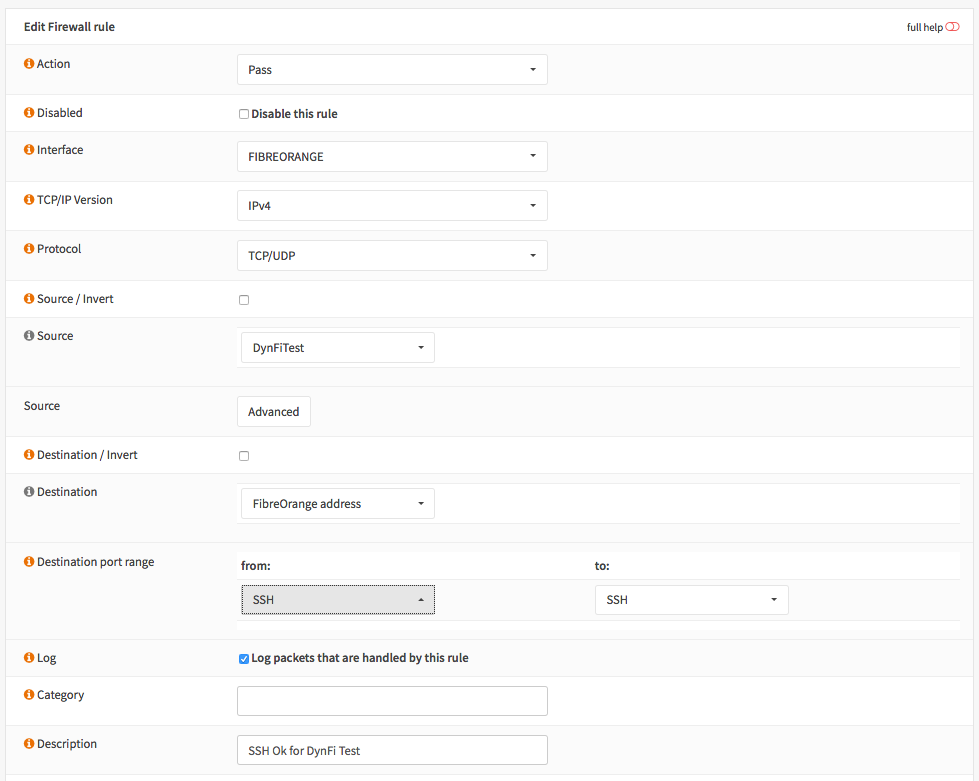Click the Advanced source button
The width and height of the screenshot is (979, 781).
tap(273, 411)
